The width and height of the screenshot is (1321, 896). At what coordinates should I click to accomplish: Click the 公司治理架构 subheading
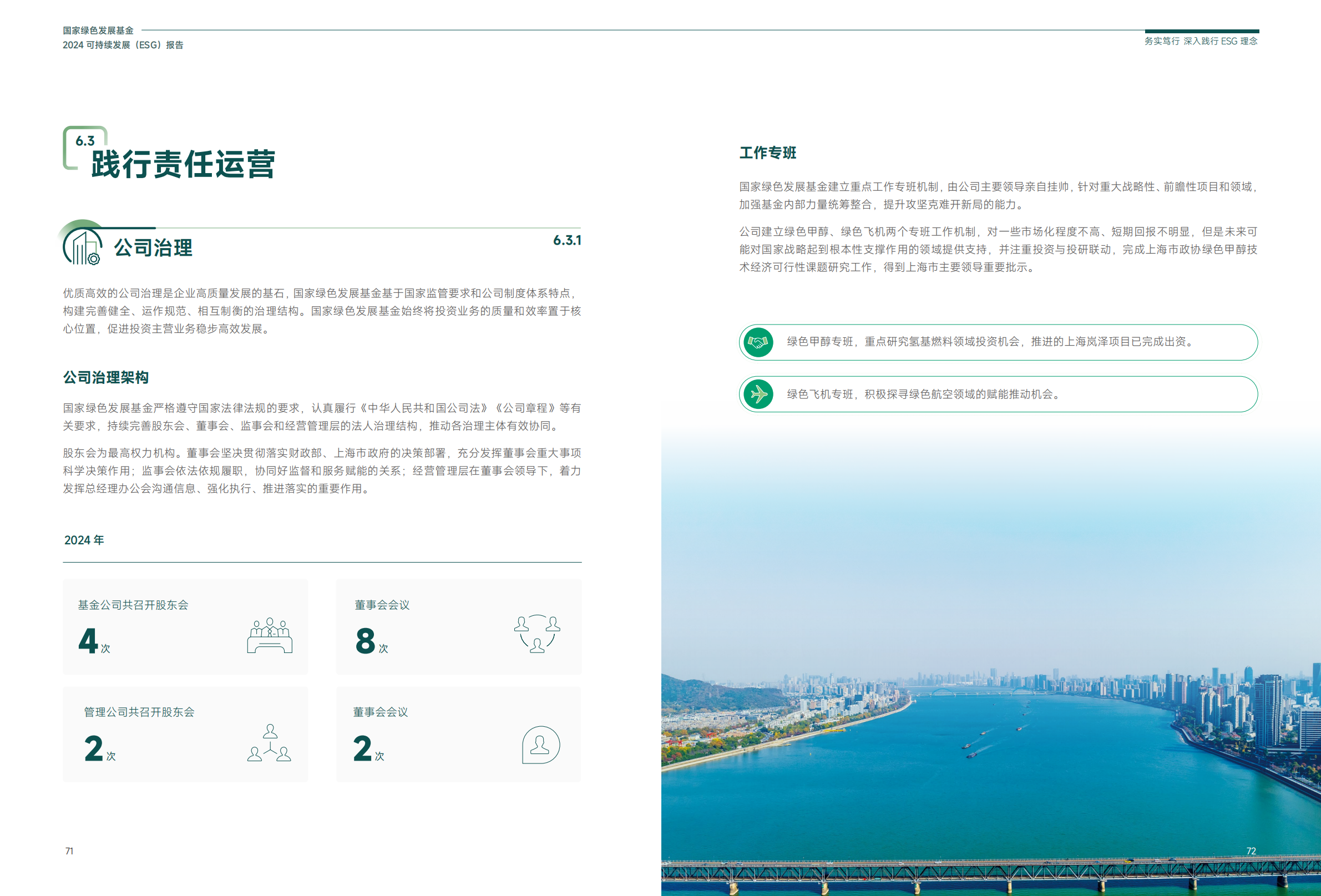coord(106,377)
